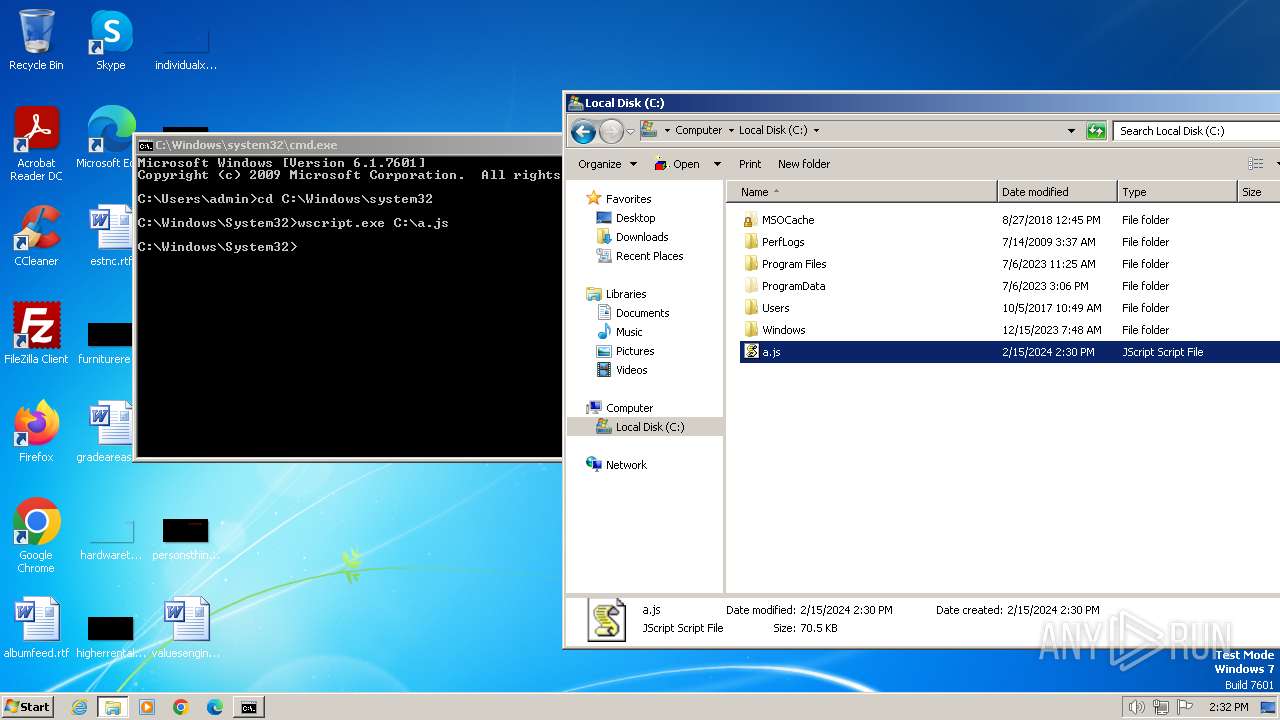This screenshot has height=720, width=1280.
Task: Open Firefox desktop shortcut
Action: click(x=36, y=432)
